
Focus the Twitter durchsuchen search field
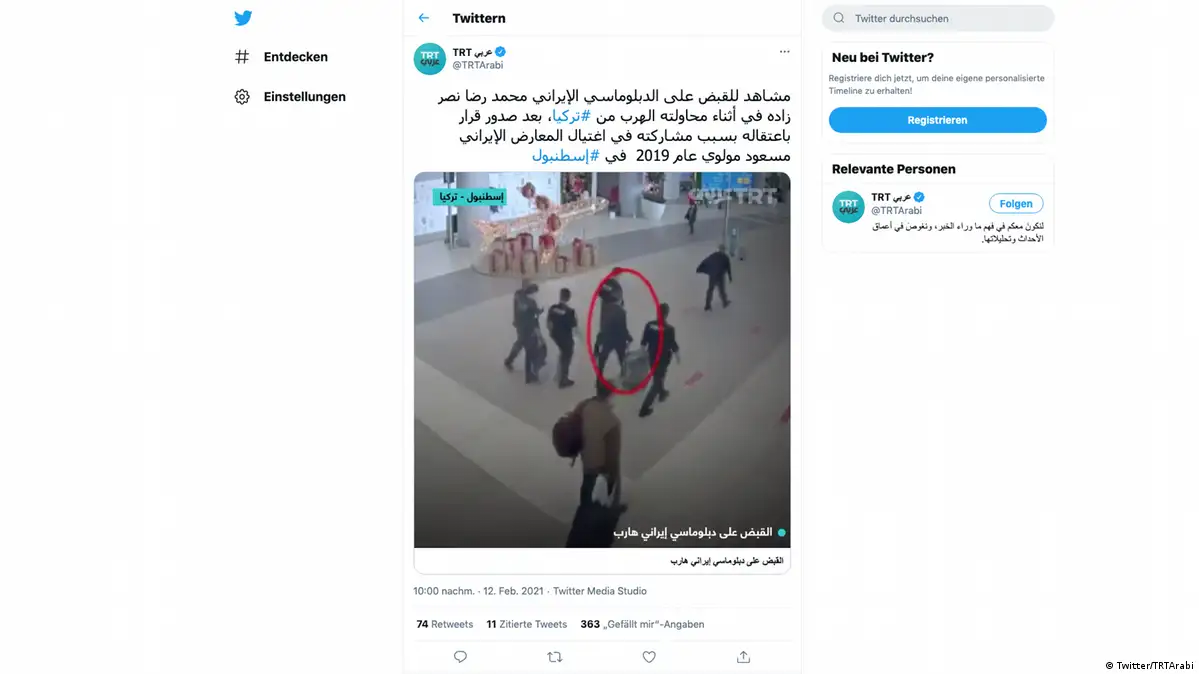pos(937,18)
